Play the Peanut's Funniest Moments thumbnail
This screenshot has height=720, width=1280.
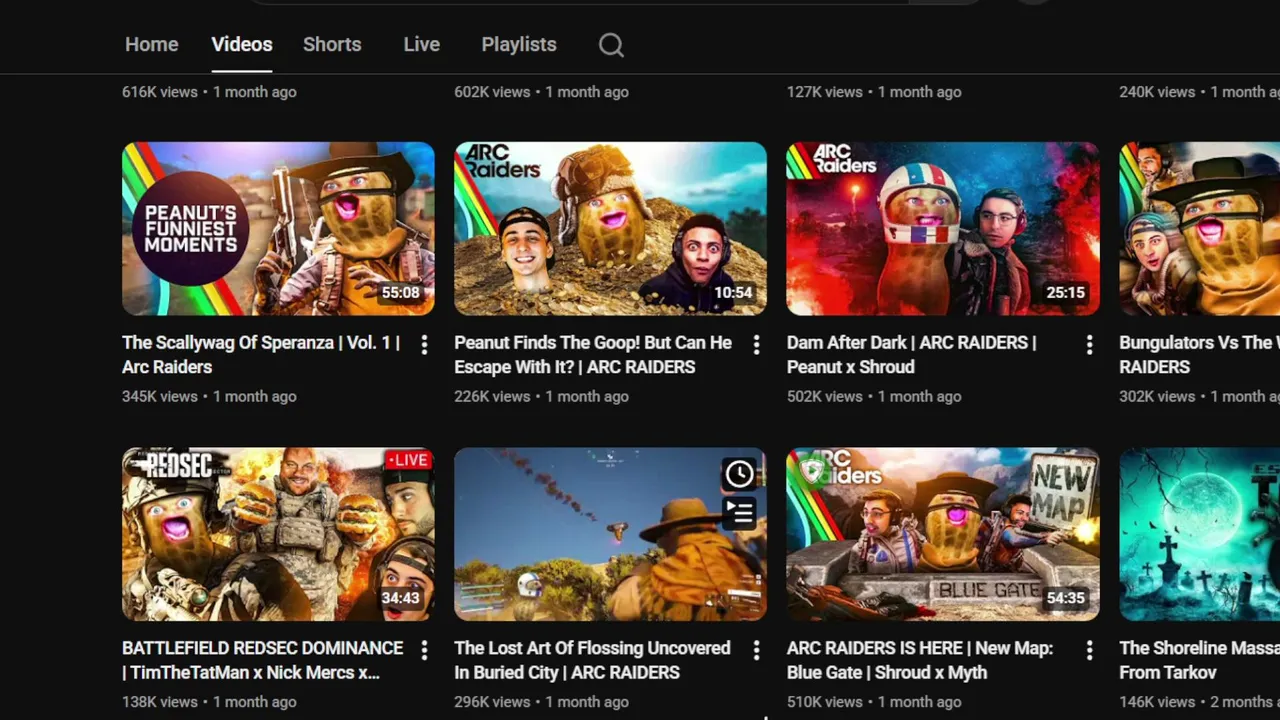(x=278, y=229)
